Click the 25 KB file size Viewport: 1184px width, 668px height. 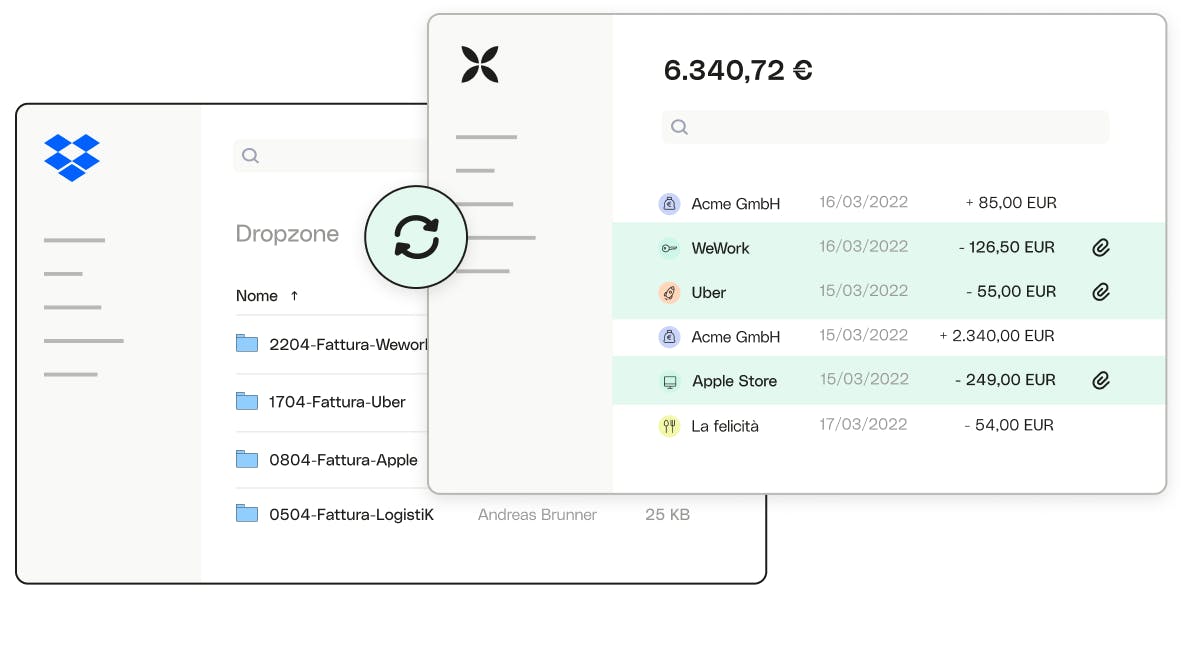(x=668, y=515)
